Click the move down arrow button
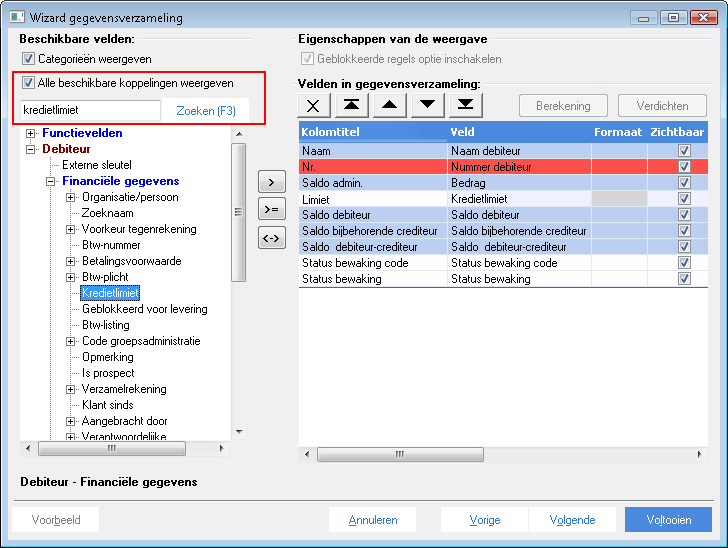This screenshot has width=728, height=548. [428, 105]
